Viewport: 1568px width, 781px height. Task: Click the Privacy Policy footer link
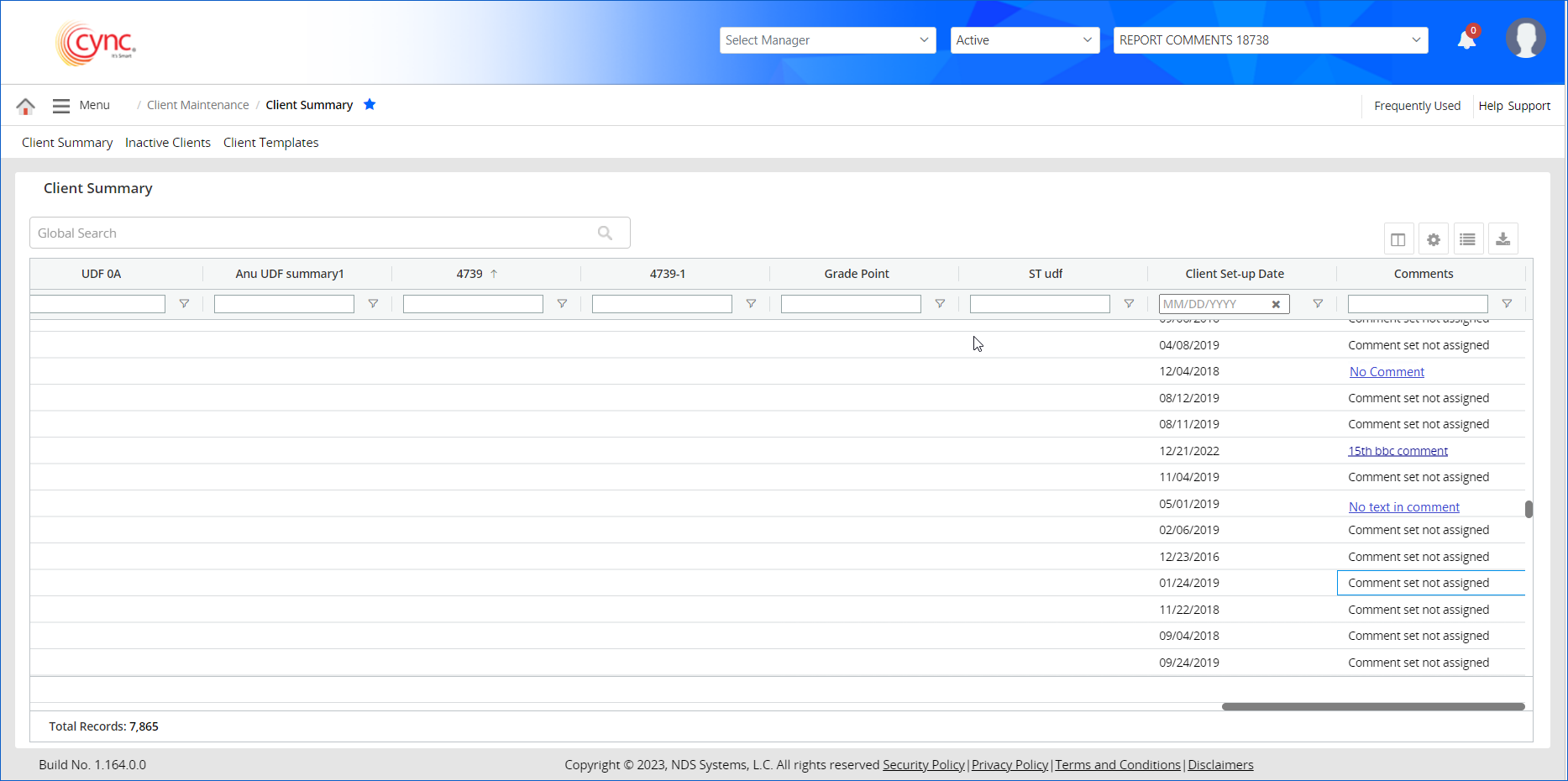[x=1009, y=765]
